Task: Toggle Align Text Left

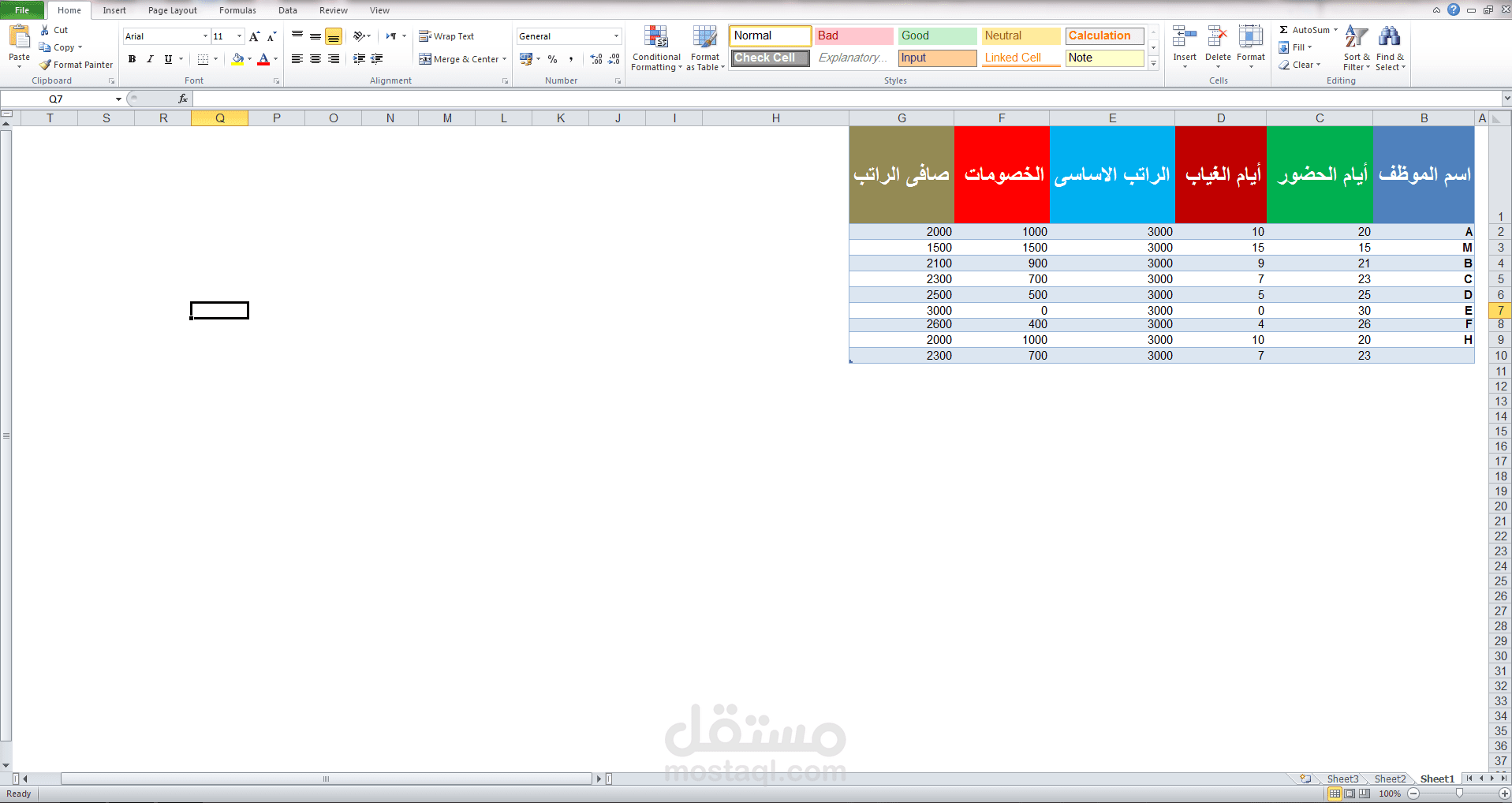Action: point(297,59)
